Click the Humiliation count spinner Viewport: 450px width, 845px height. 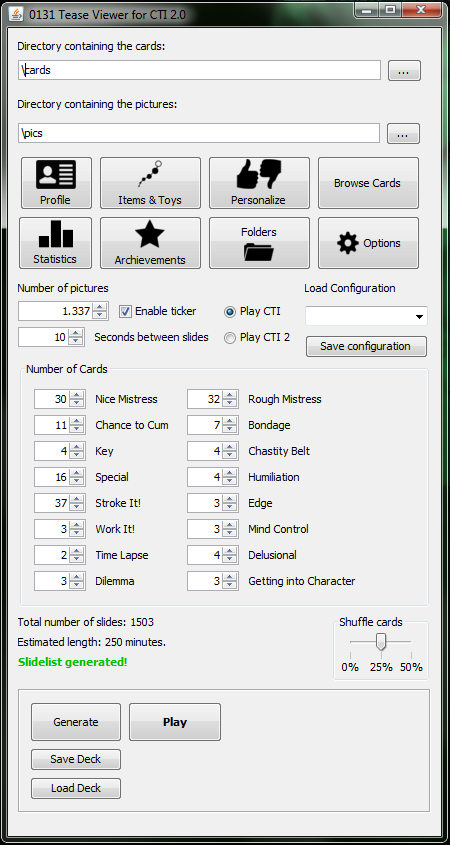[213, 477]
